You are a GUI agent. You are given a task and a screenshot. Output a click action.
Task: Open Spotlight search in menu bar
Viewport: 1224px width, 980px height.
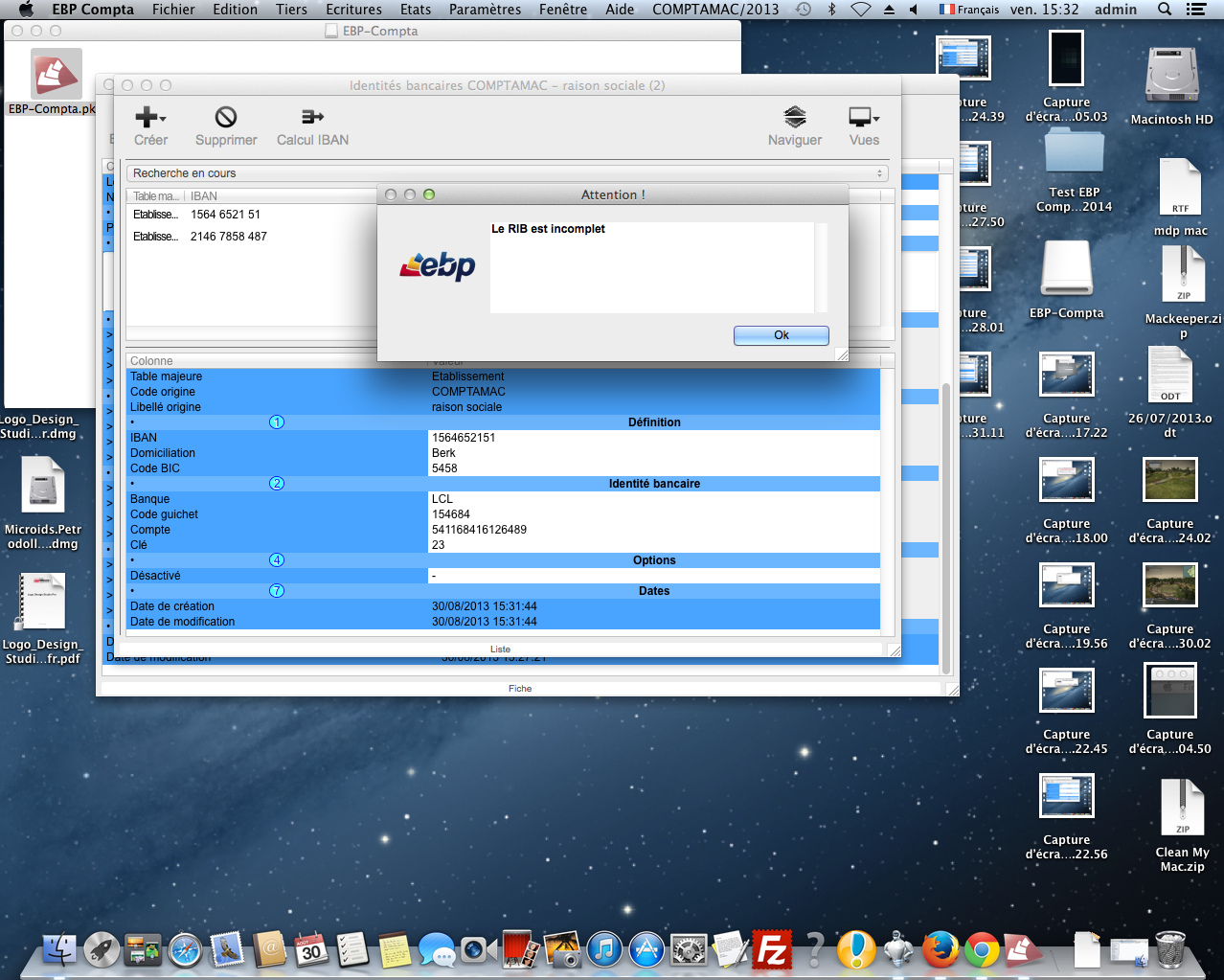[x=1165, y=10]
